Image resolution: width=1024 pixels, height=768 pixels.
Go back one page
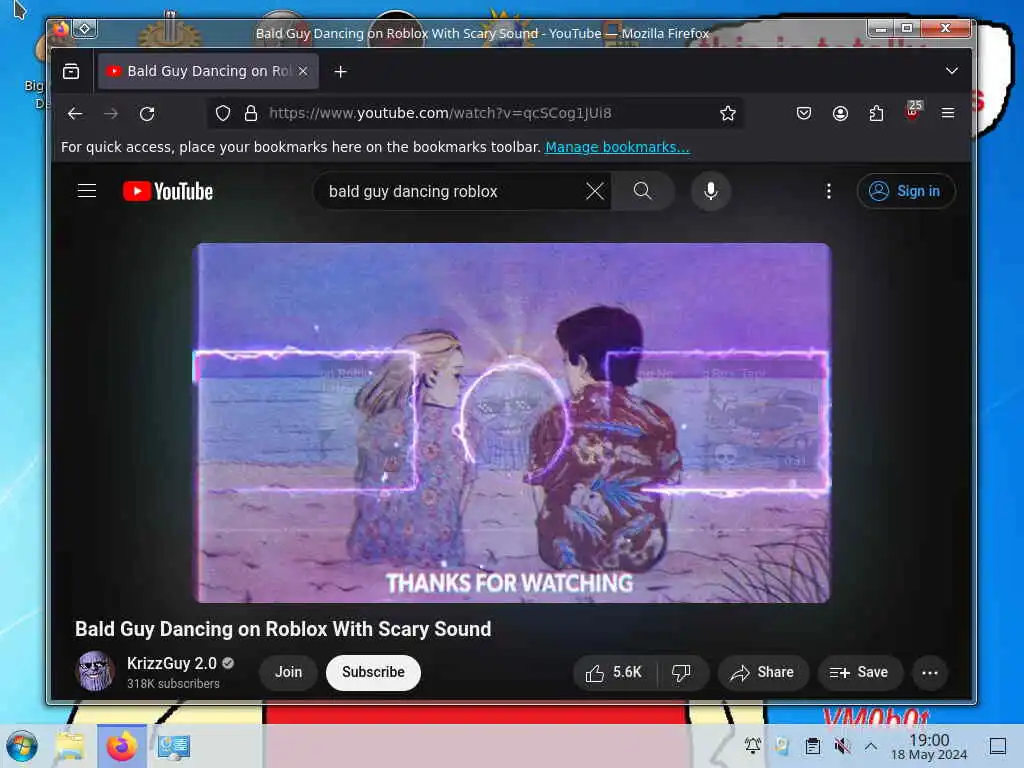[75, 114]
